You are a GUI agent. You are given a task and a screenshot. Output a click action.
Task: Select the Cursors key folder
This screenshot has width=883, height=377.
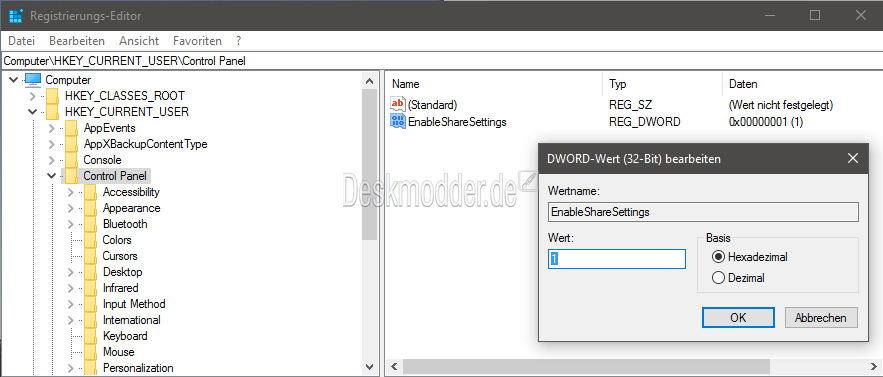pos(119,256)
